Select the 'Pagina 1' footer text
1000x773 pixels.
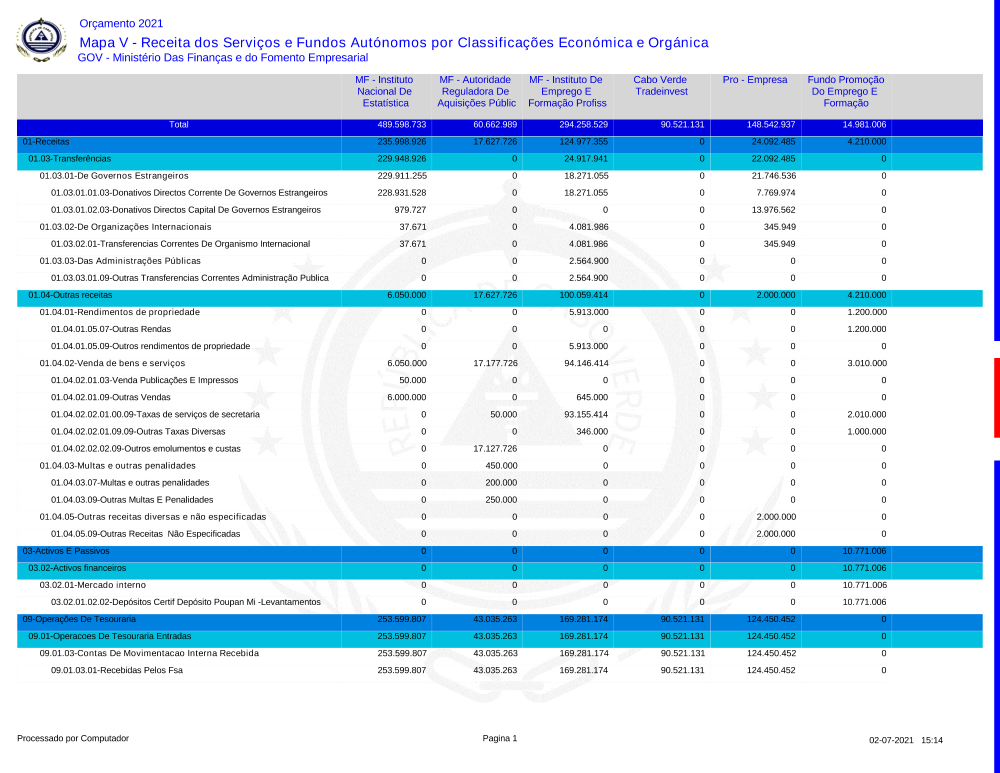click(x=500, y=738)
